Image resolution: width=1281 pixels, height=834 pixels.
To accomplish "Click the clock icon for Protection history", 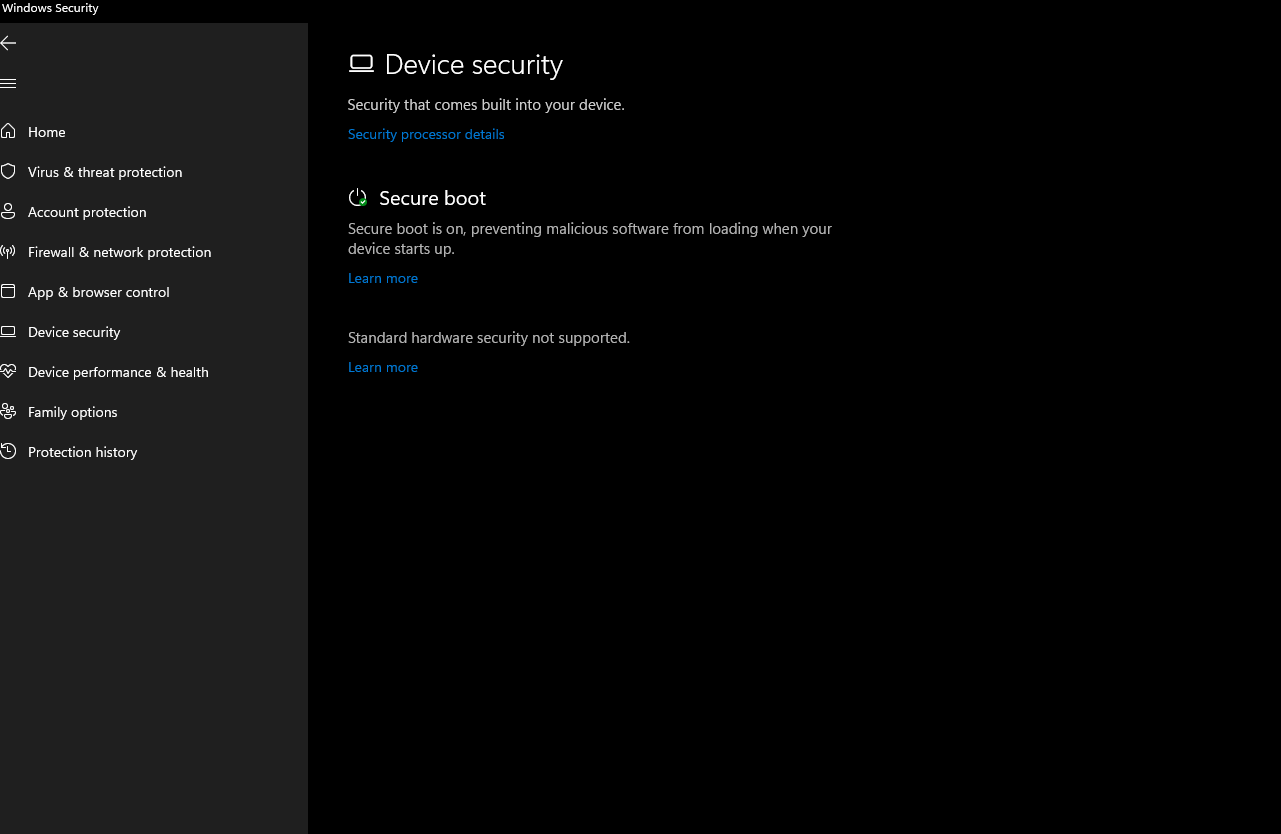I will pos(8,451).
